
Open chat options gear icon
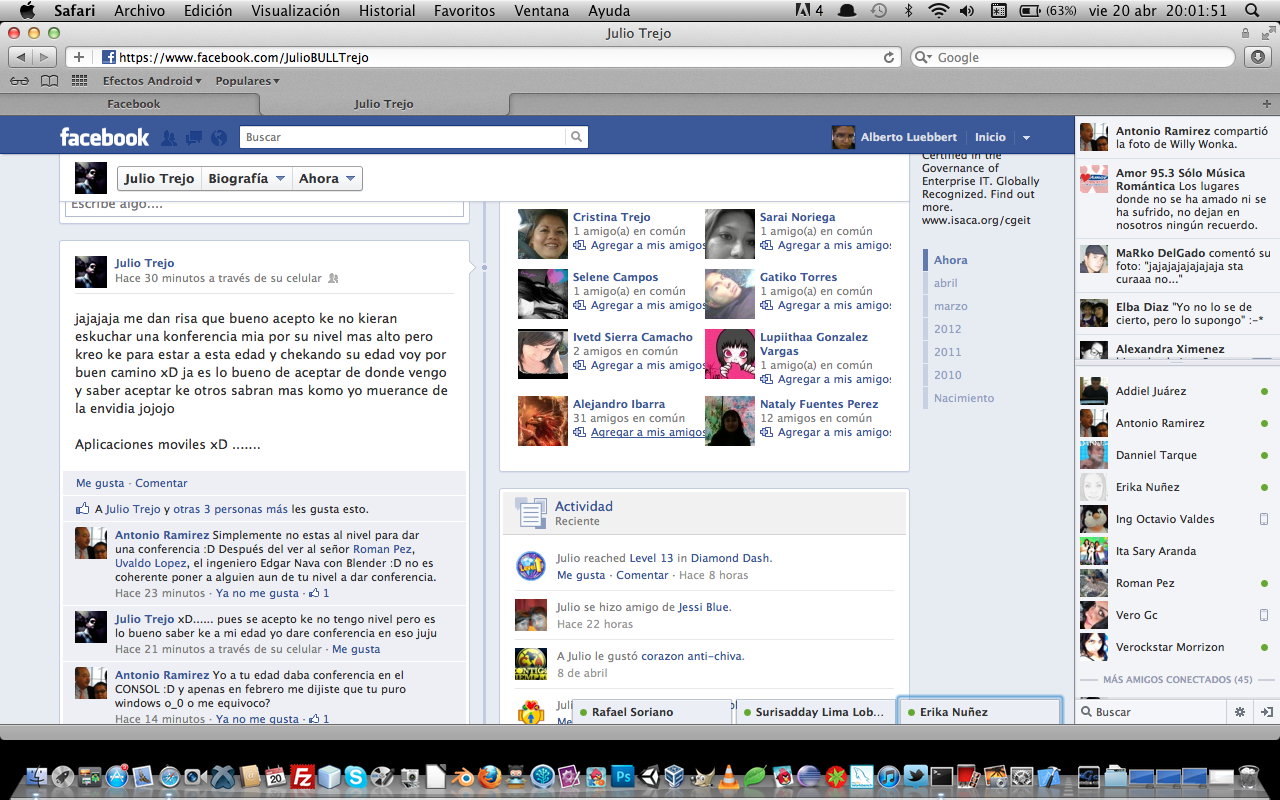point(1240,712)
